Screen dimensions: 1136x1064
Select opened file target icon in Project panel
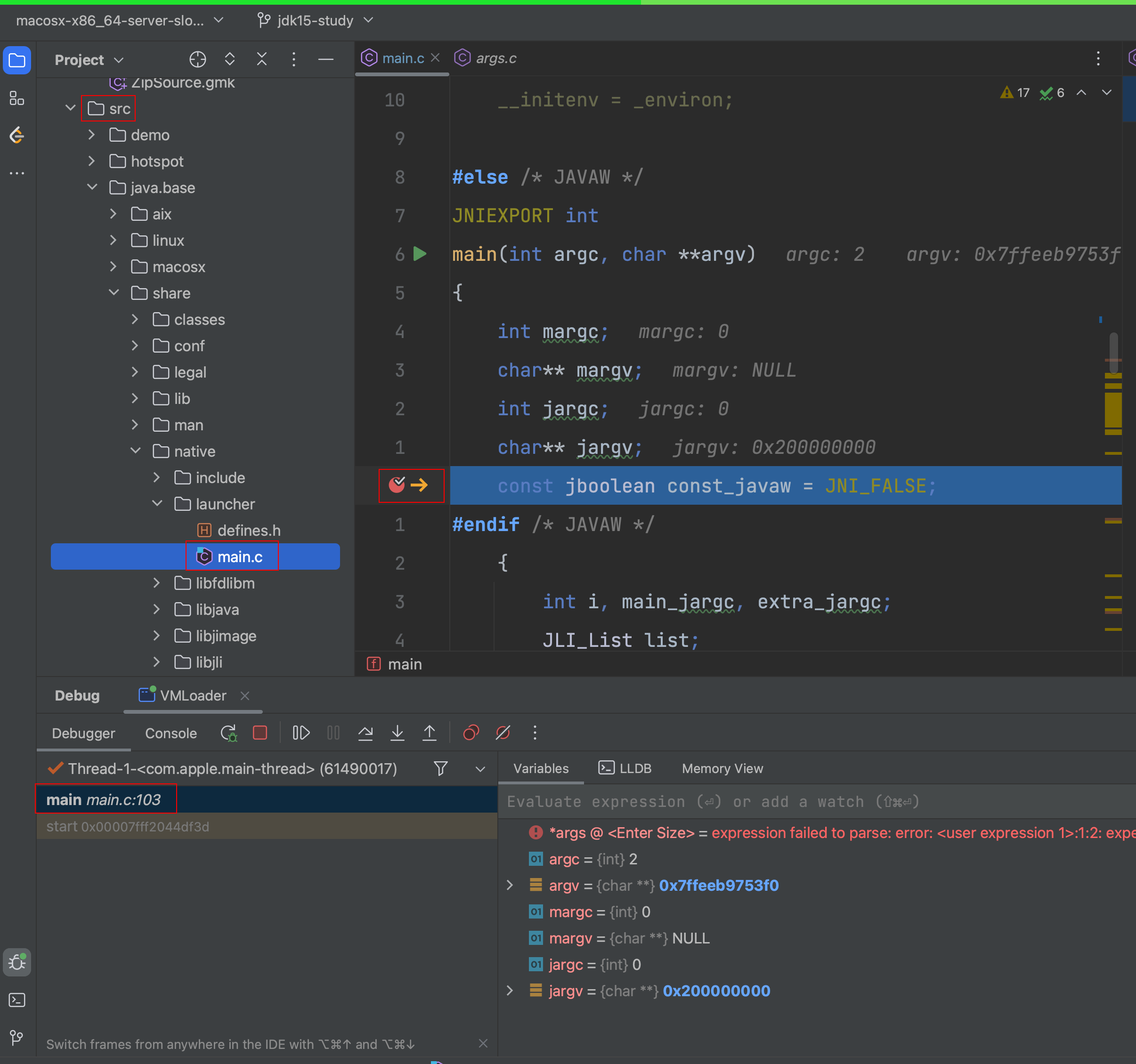197,59
